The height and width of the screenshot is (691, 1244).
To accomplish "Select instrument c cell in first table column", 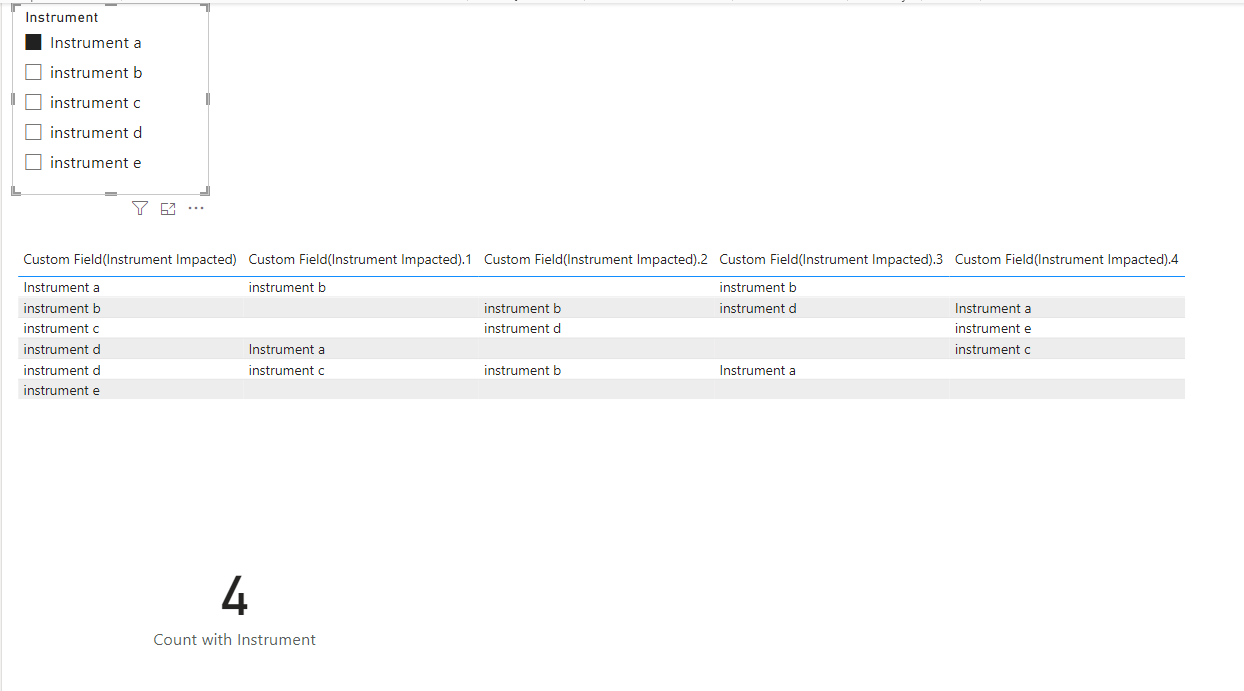I will (x=61, y=328).
